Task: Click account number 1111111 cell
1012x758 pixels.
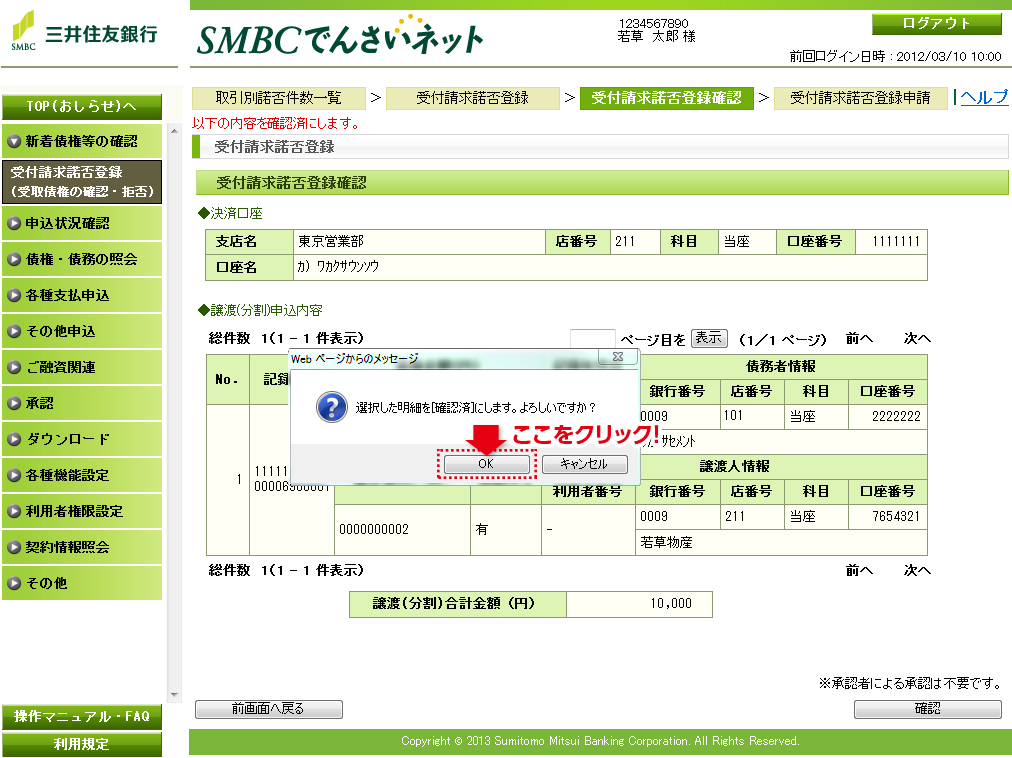Action: click(891, 241)
